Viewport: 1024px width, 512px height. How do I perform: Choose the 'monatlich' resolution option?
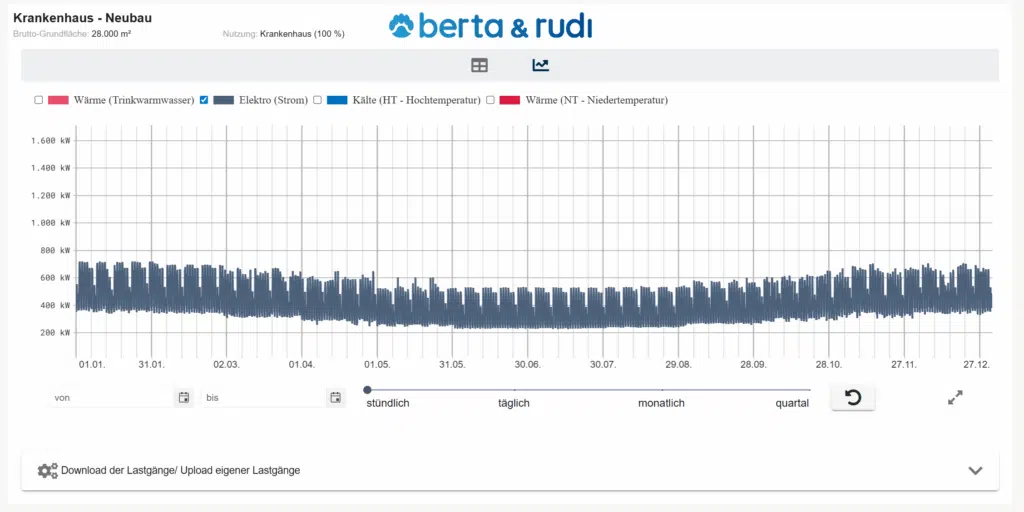(x=661, y=403)
